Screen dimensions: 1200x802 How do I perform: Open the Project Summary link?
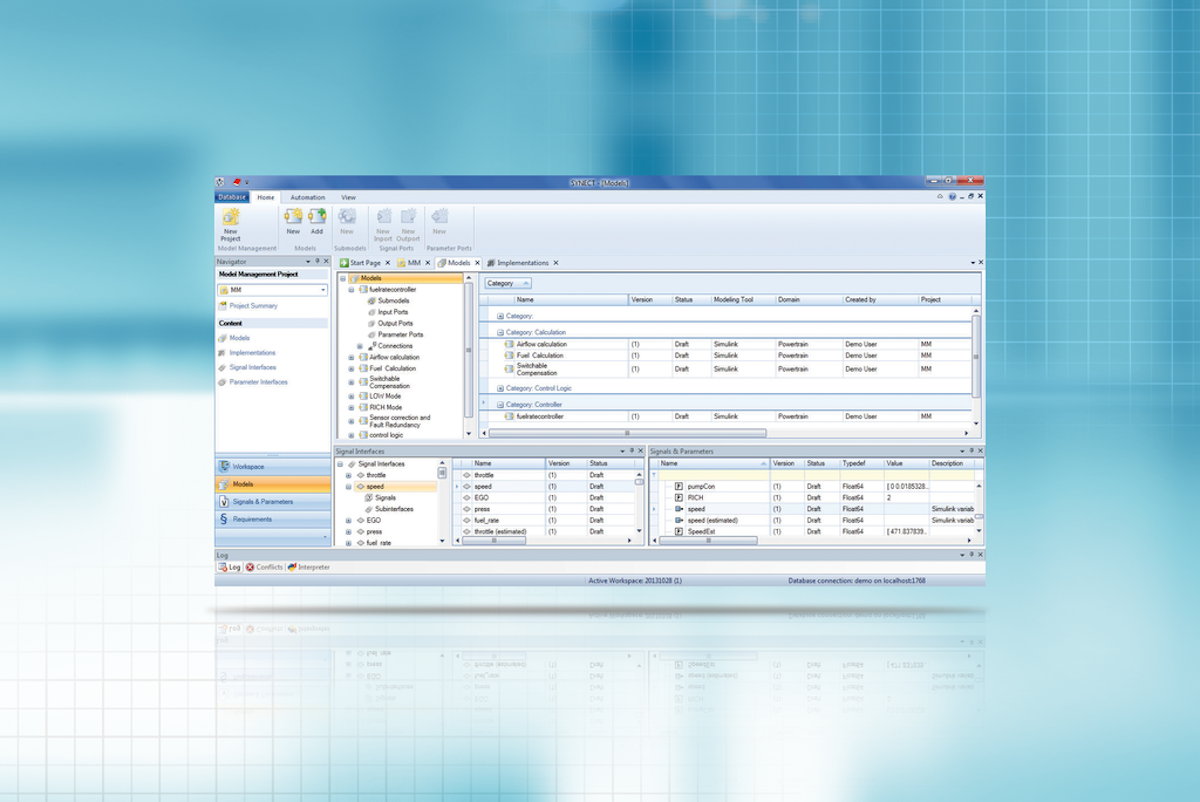pyautogui.click(x=254, y=306)
